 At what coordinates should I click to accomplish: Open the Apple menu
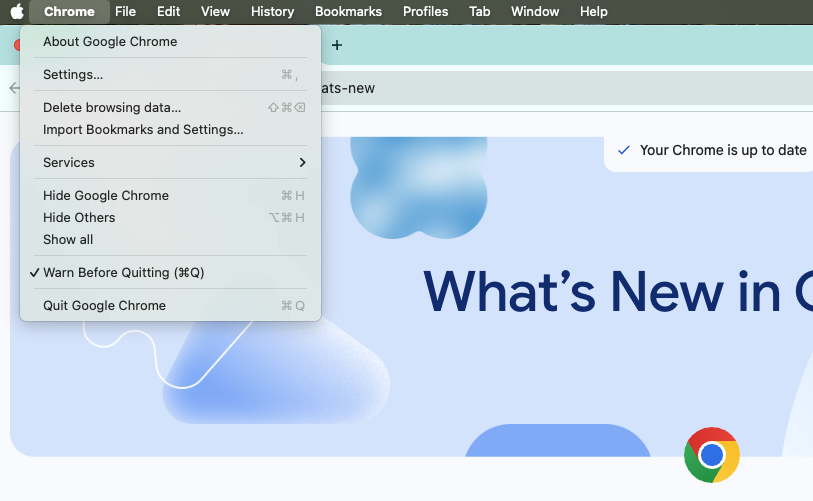coord(17,11)
